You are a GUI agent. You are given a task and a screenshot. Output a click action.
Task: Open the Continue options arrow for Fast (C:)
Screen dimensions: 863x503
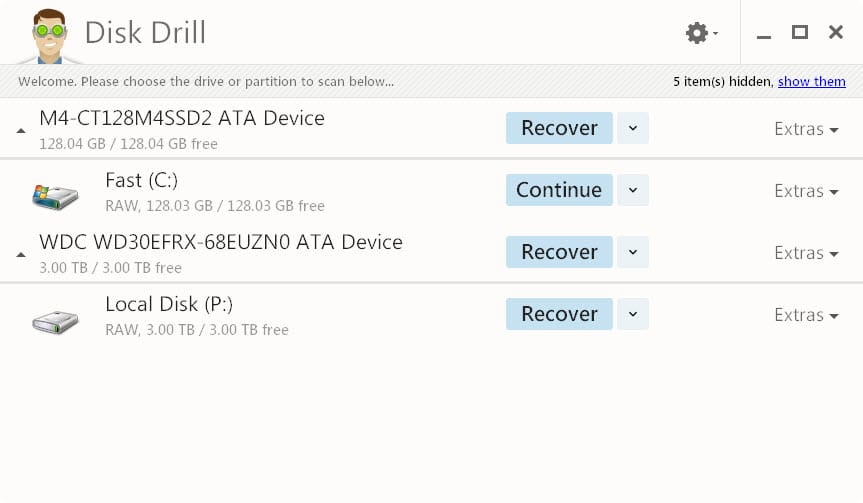pos(633,190)
